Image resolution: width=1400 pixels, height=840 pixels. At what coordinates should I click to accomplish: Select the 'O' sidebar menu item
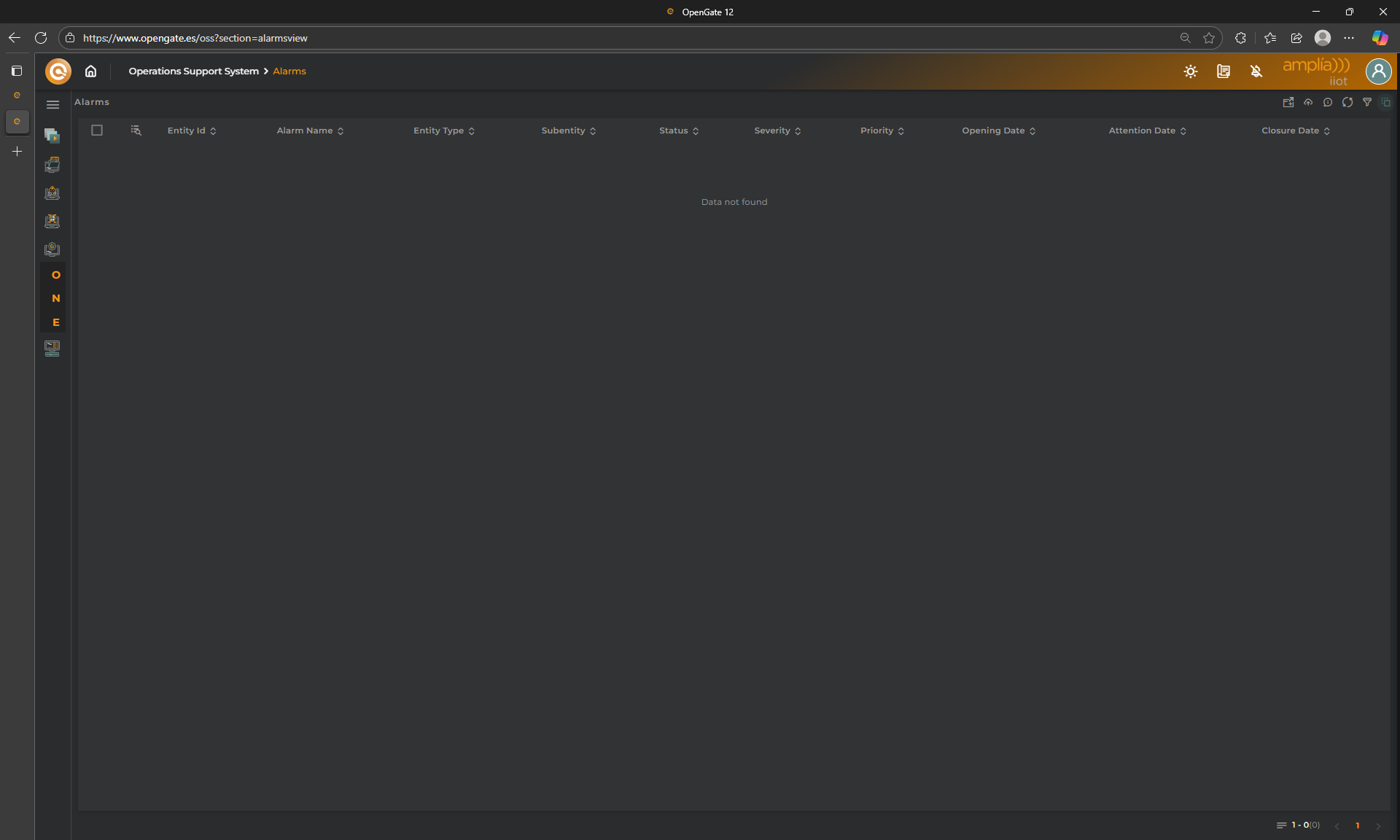(55, 275)
